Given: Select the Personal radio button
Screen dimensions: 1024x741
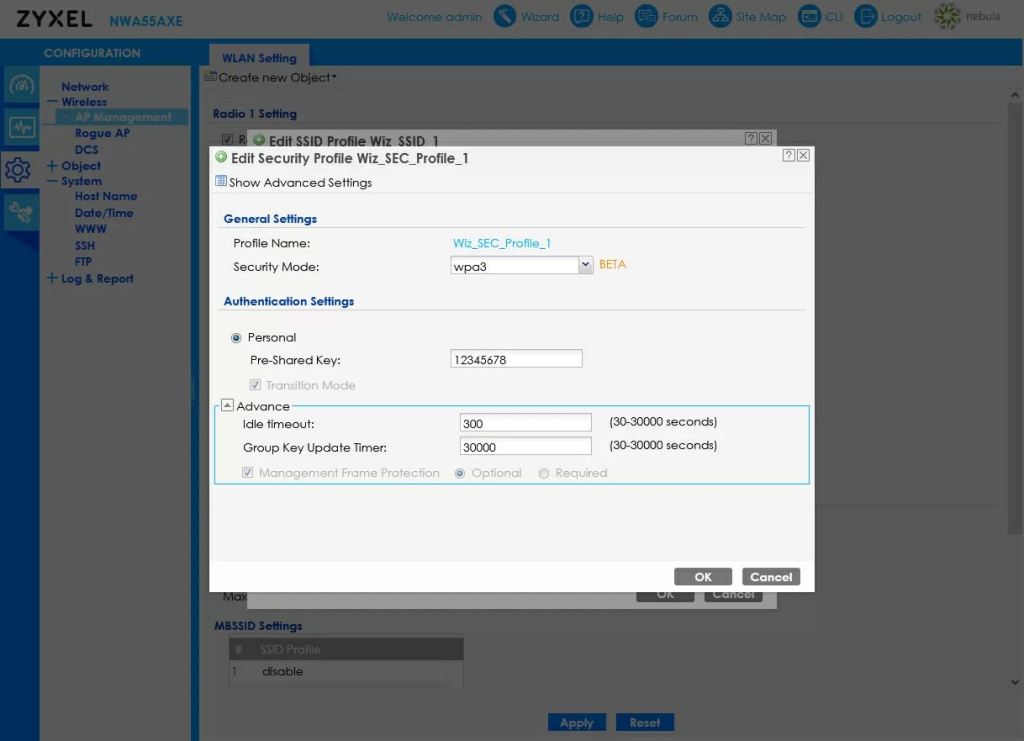Looking at the screenshot, I should pyautogui.click(x=237, y=338).
